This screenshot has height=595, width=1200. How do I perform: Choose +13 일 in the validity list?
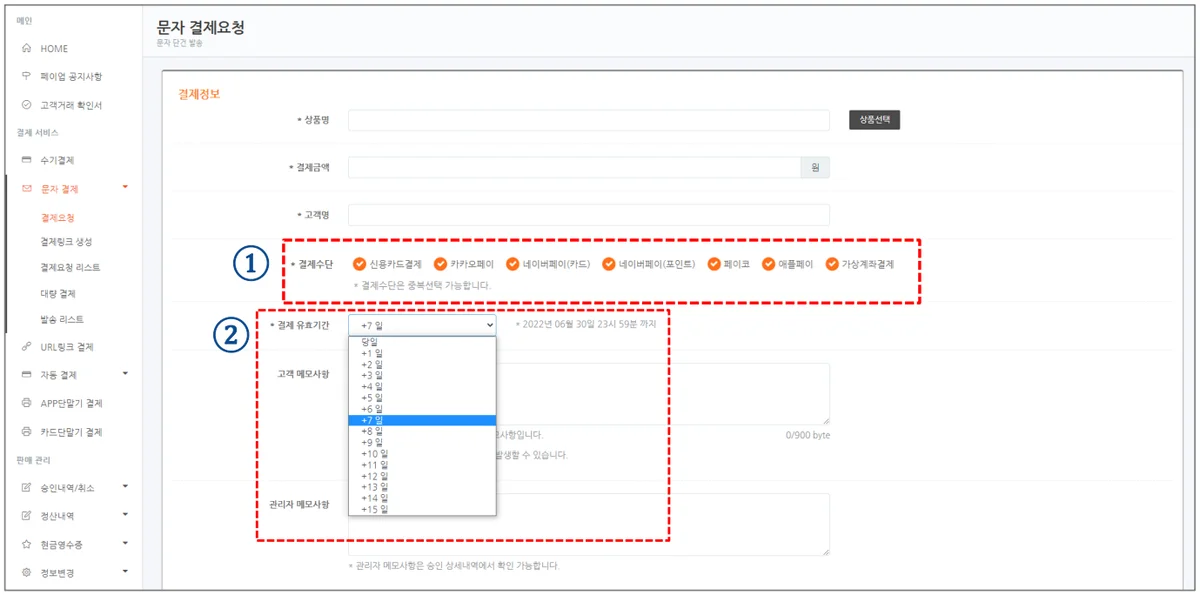coord(422,487)
